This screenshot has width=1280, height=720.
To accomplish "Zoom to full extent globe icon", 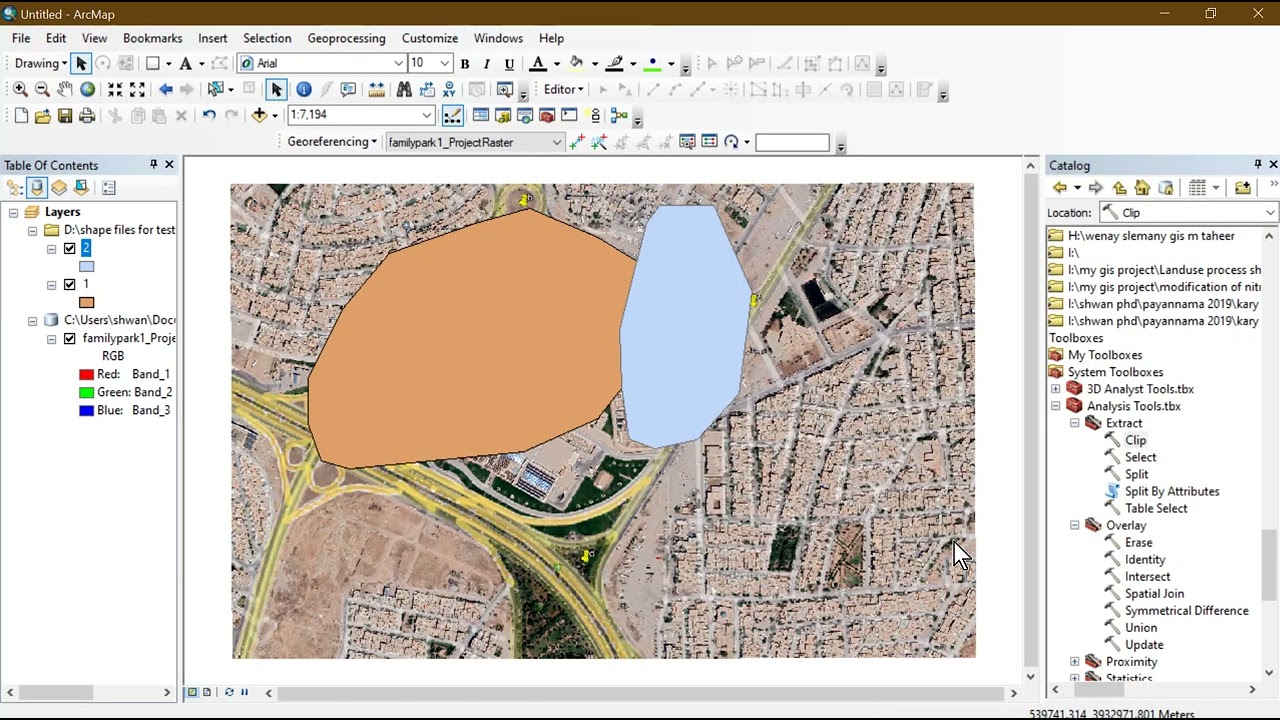I will (x=87, y=90).
